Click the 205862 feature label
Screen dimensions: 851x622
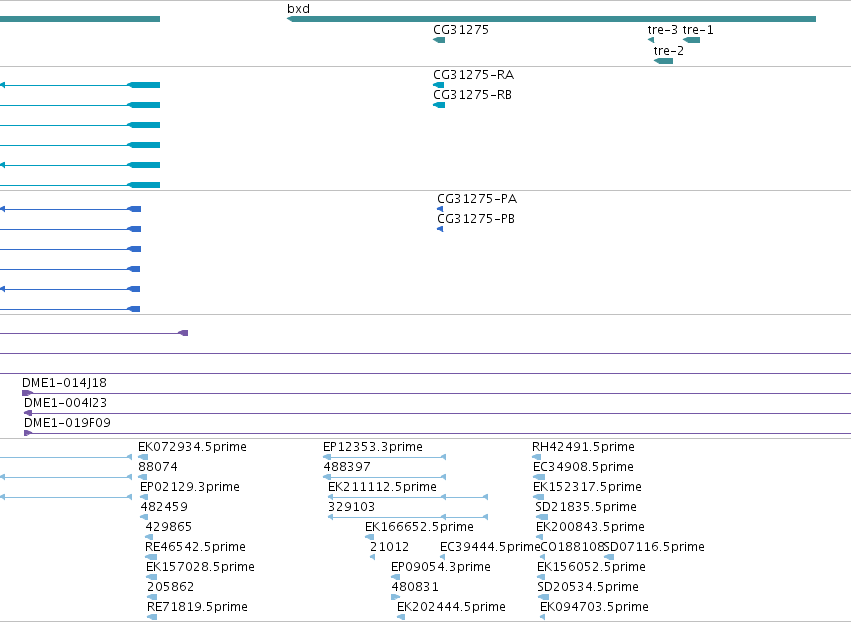pos(170,587)
